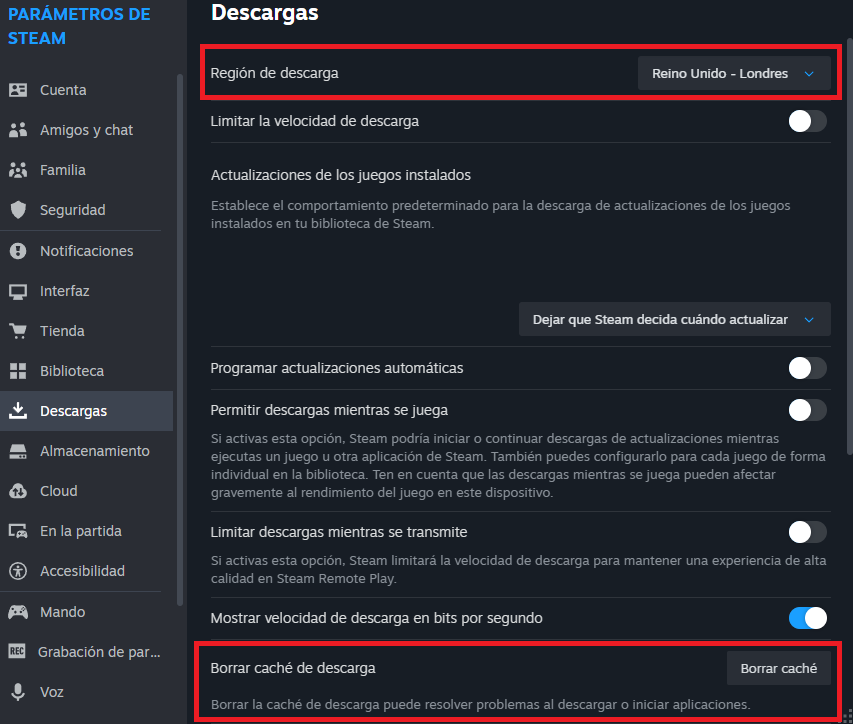853x724 pixels.
Task: Click the Descargas panel vertical scrollbar
Action: (x=849, y=246)
